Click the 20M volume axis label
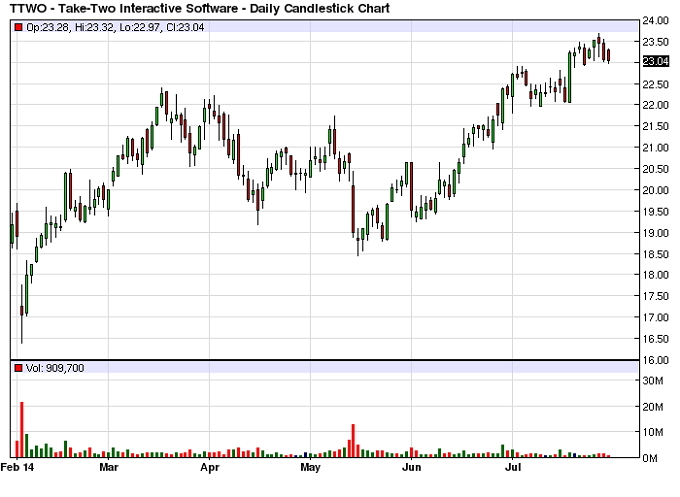680x497 pixels. [x=653, y=407]
